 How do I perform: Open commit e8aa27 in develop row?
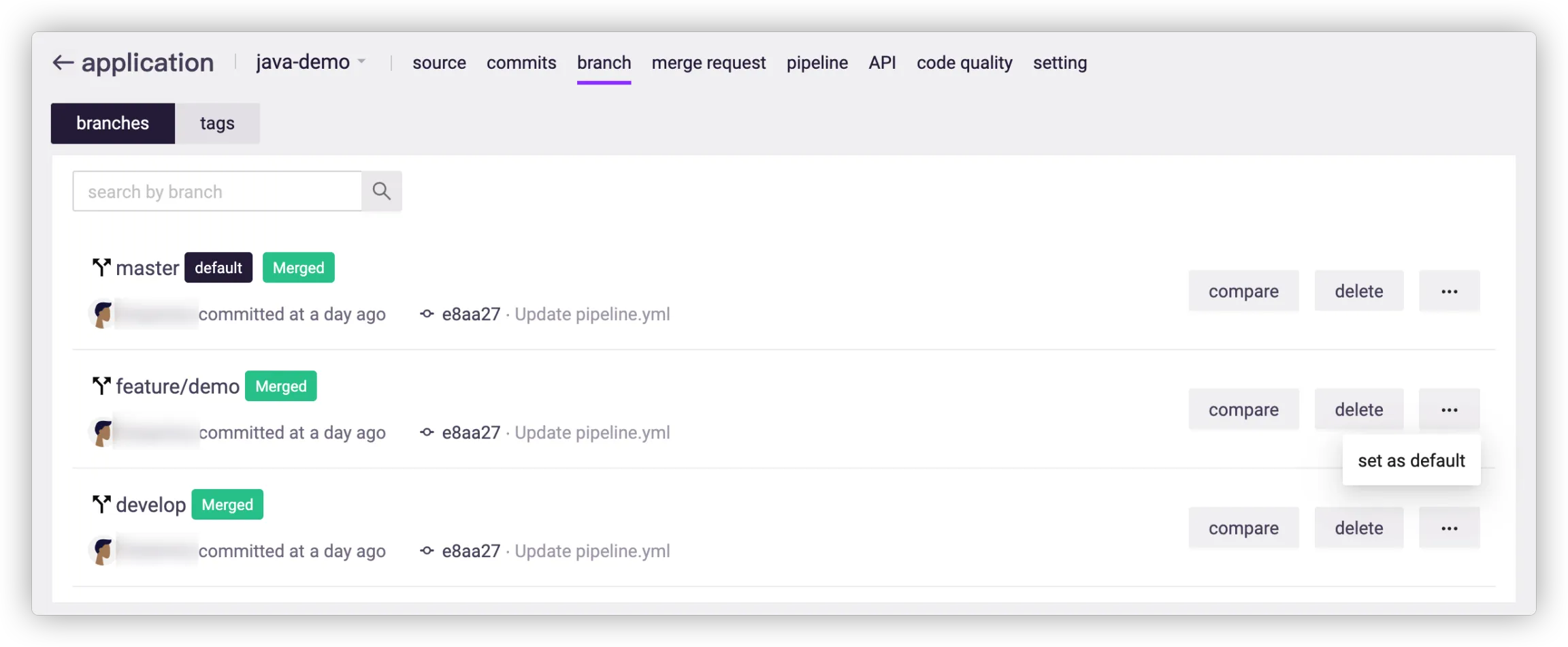pos(471,551)
